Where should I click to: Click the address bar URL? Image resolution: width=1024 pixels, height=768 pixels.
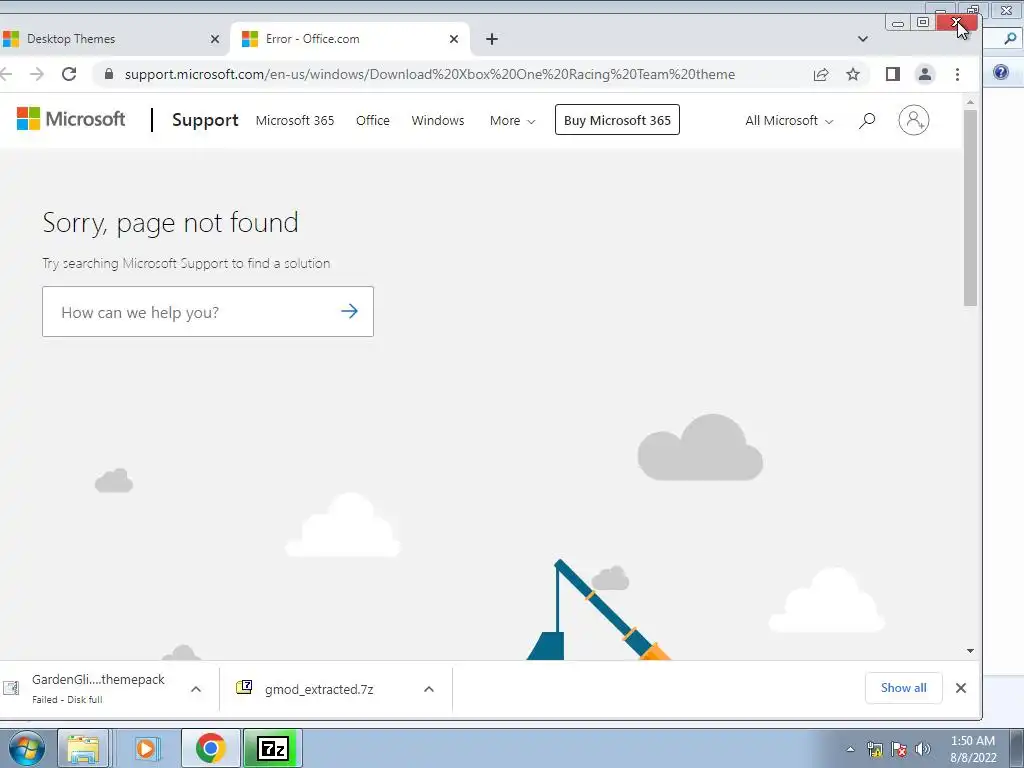[430, 74]
